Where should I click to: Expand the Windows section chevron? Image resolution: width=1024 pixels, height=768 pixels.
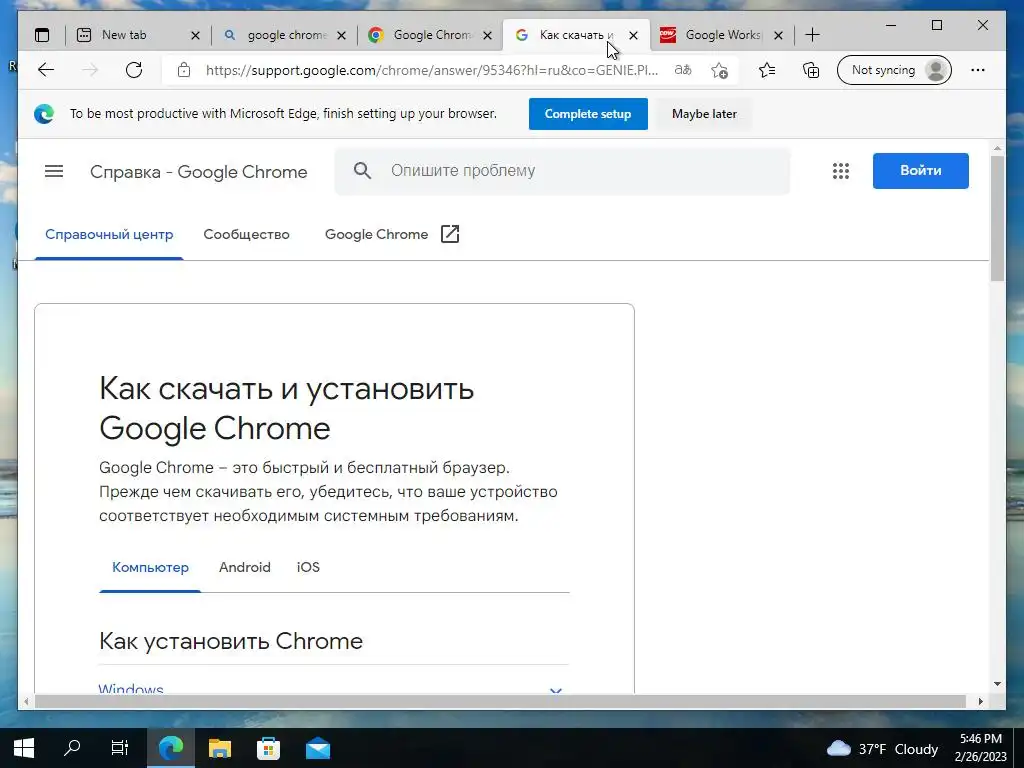pyautogui.click(x=556, y=690)
